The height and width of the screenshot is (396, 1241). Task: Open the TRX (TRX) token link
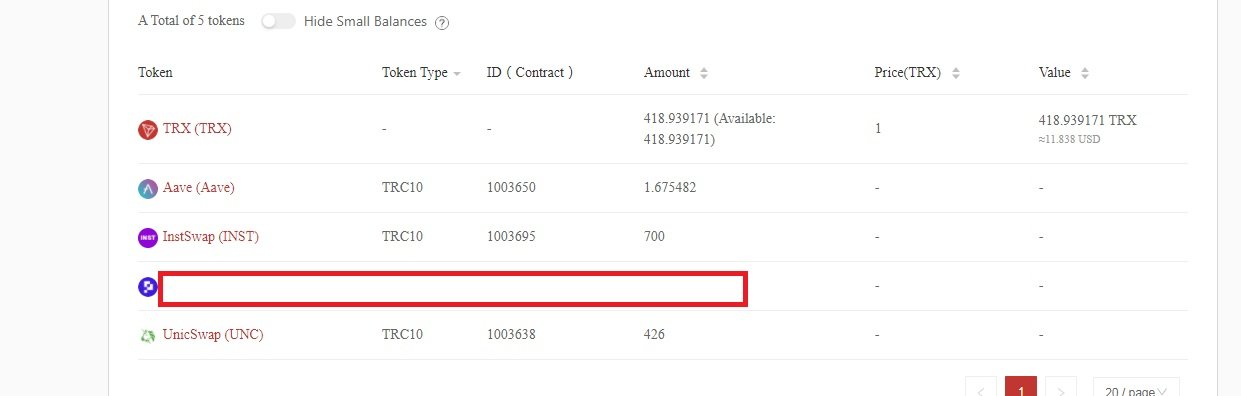tap(197, 129)
